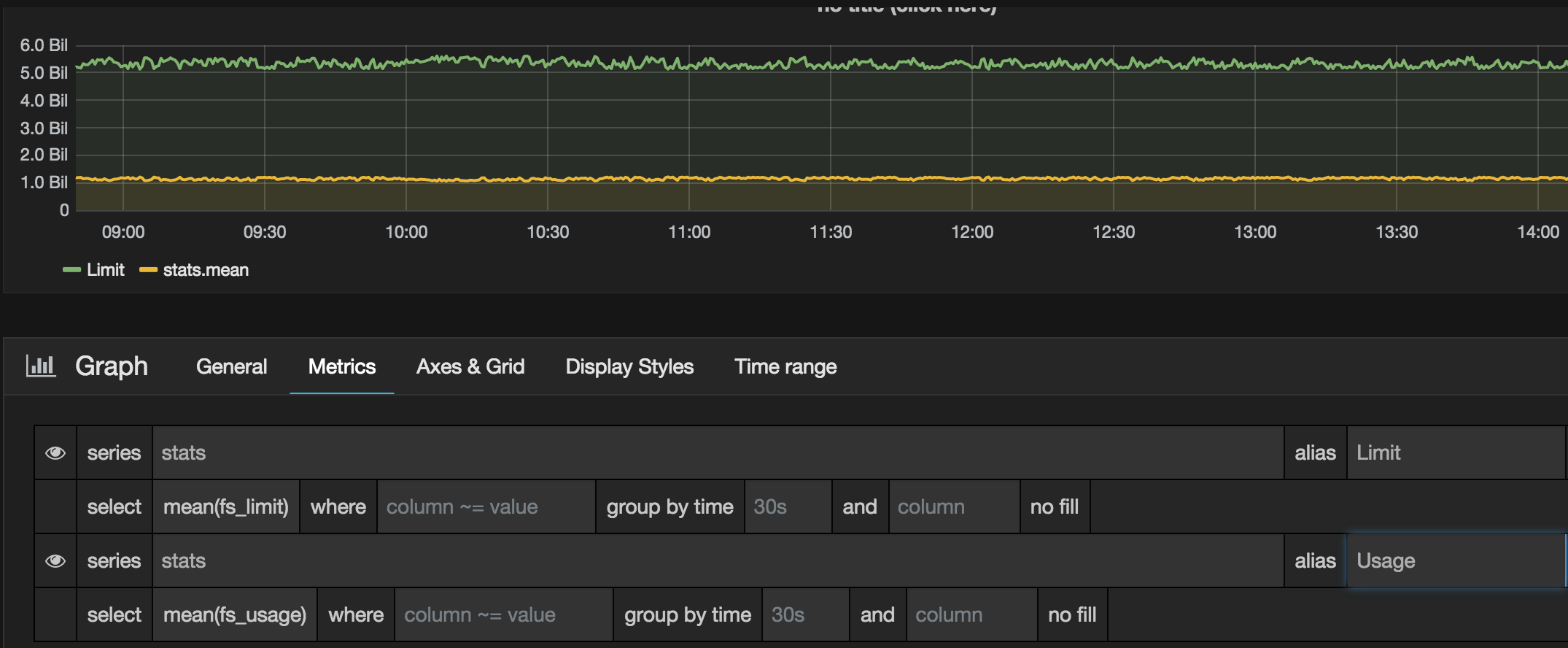Click the 11:30 time axis label
Screen dimensions: 1568x648
[x=831, y=232]
